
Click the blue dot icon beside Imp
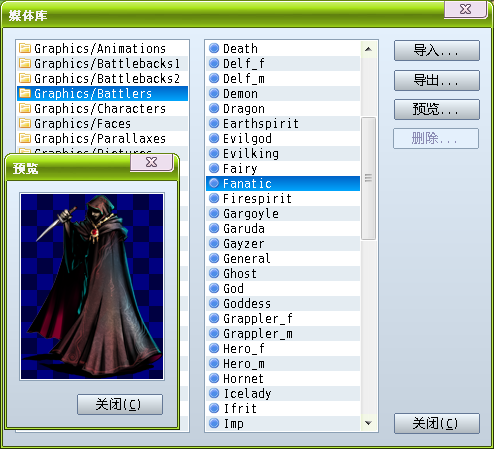pyautogui.click(x=214, y=423)
